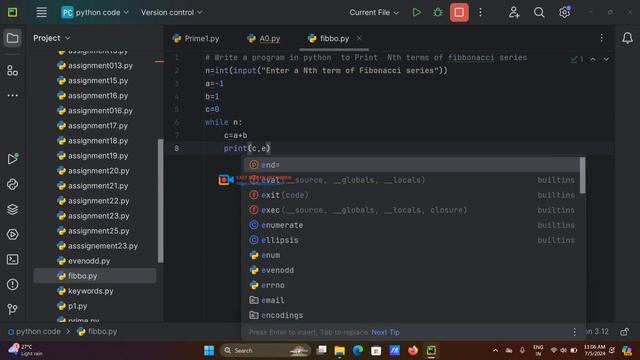Screen dimensions: 640x360
Task: Click the project tree vertical scrollbar
Action: 160,201
